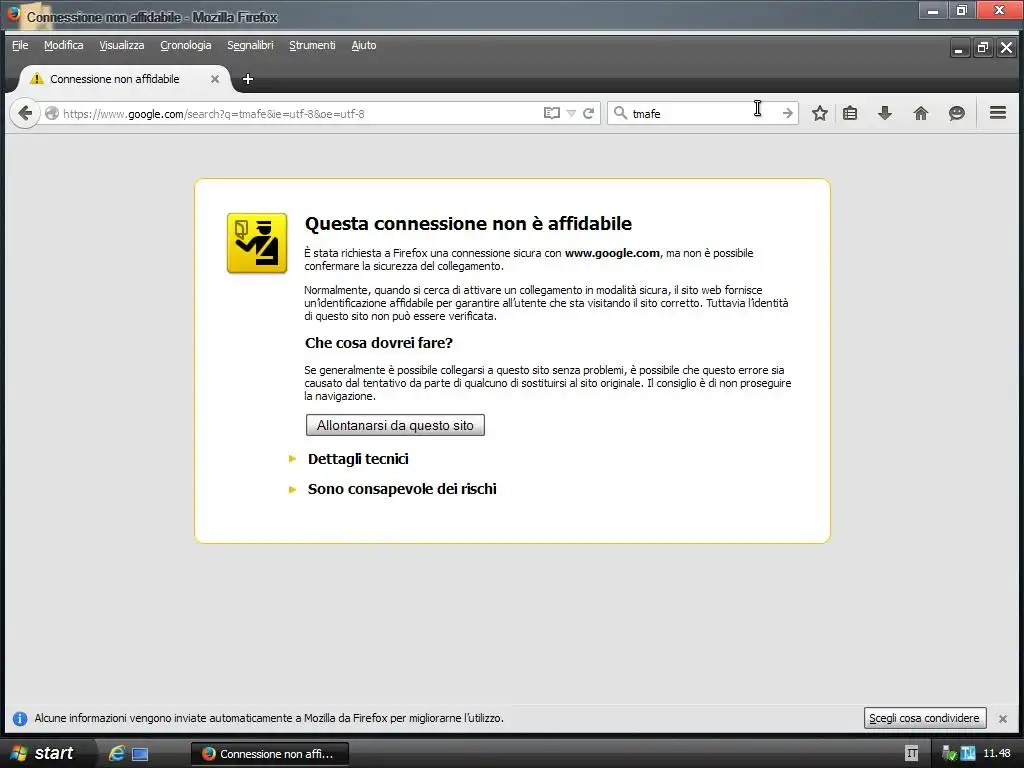Screen dimensions: 1024x768
Task: Click the IT language bar indicator
Action: [912, 754]
